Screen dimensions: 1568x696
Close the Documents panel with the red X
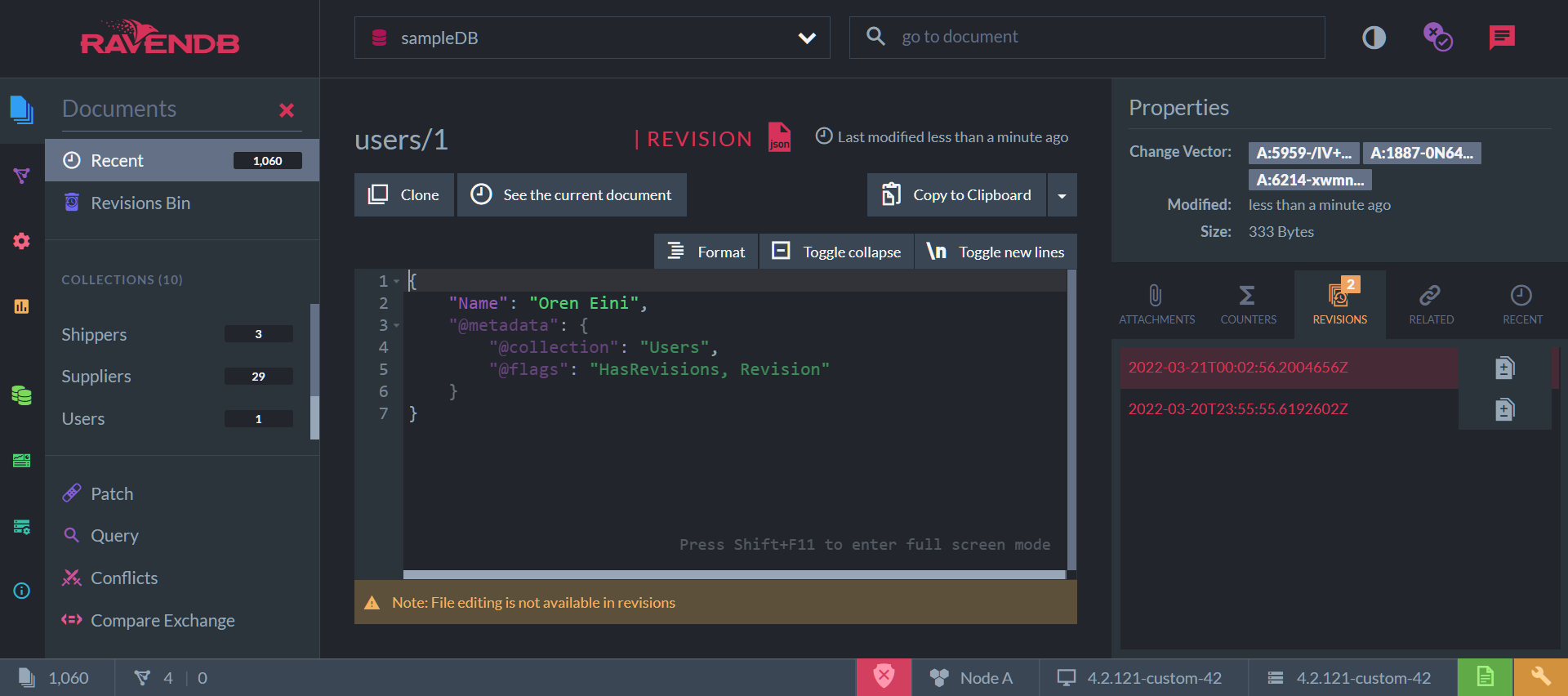287,110
